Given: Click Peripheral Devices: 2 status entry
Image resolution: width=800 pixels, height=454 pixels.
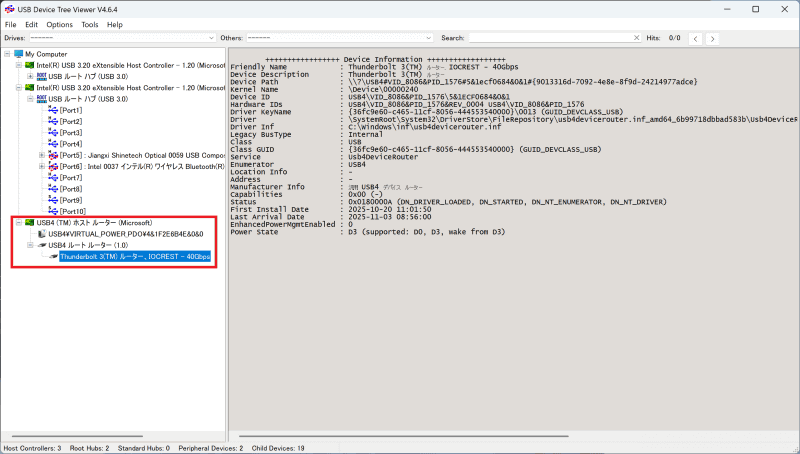Looking at the screenshot, I should pos(211,448).
